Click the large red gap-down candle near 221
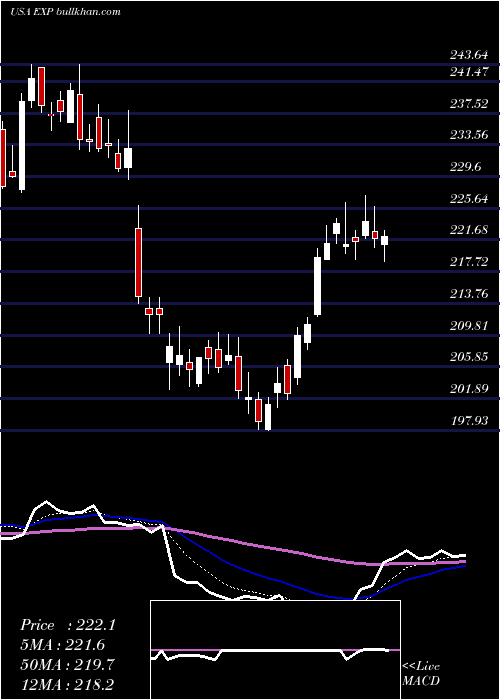500x700 pixels. click(138, 262)
